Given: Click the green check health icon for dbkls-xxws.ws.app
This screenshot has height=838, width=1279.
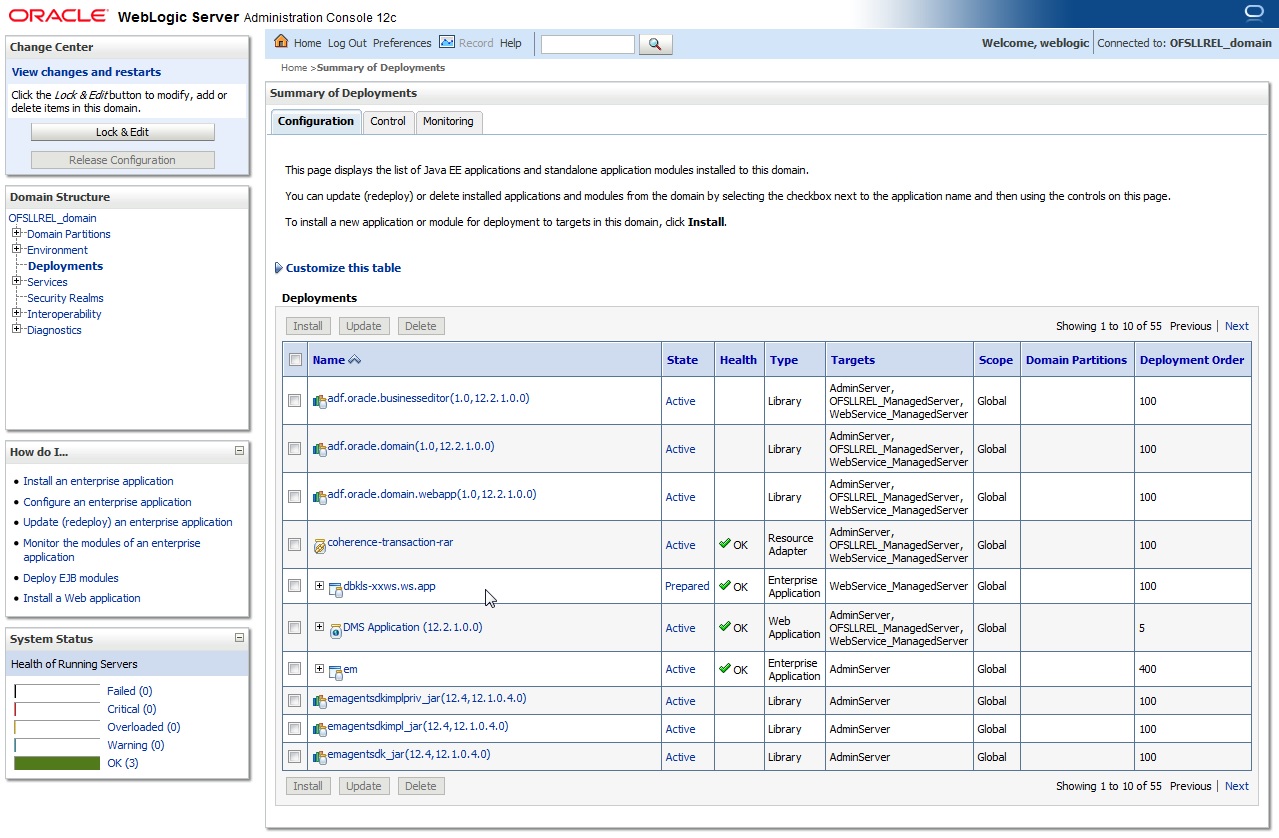Looking at the screenshot, I should pyautogui.click(x=725, y=586).
